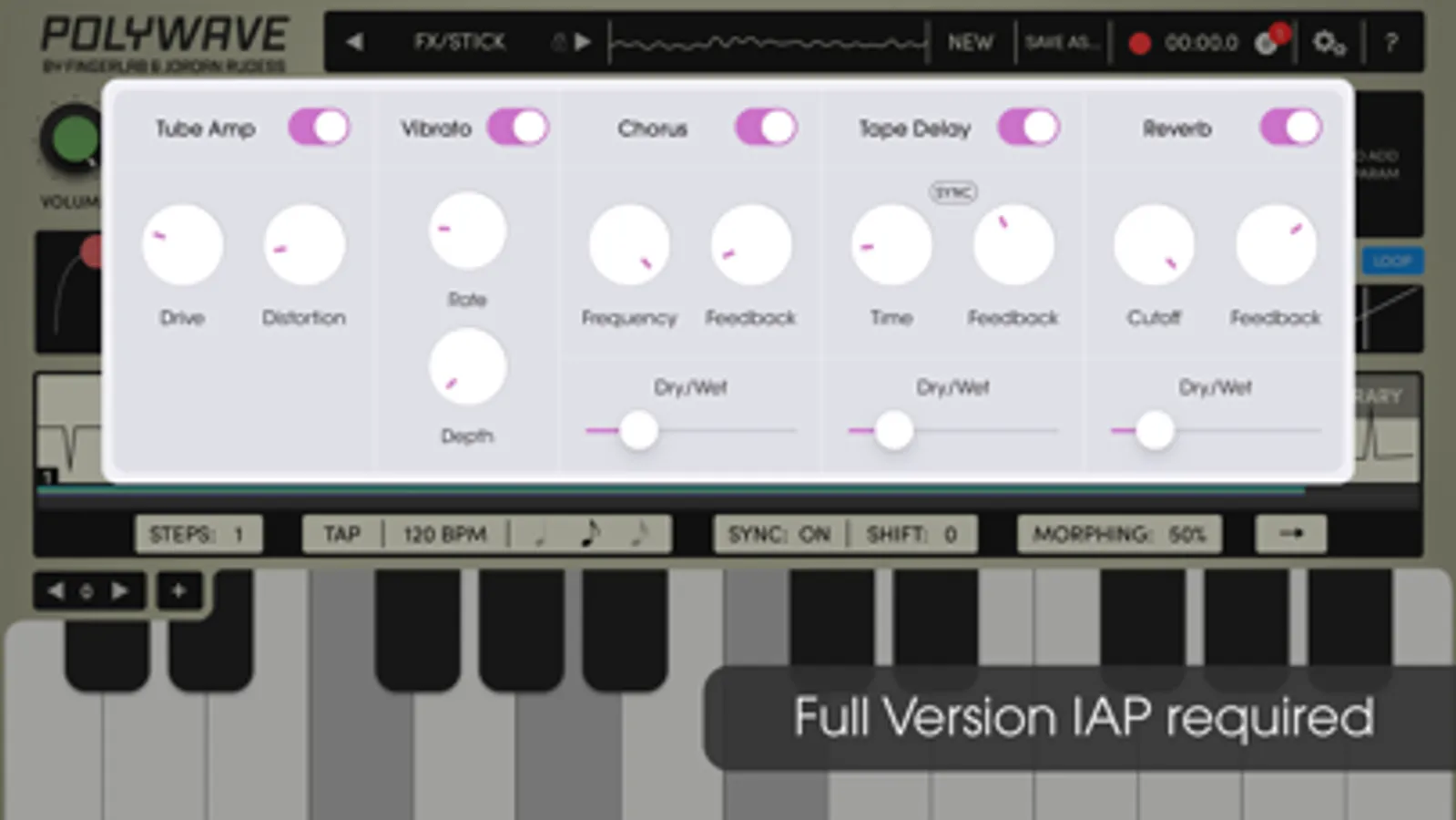Image resolution: width=1456 pixels, height=820 pixels.
Task: Click the Tape Delay Time knob
Action: (891, 245)
